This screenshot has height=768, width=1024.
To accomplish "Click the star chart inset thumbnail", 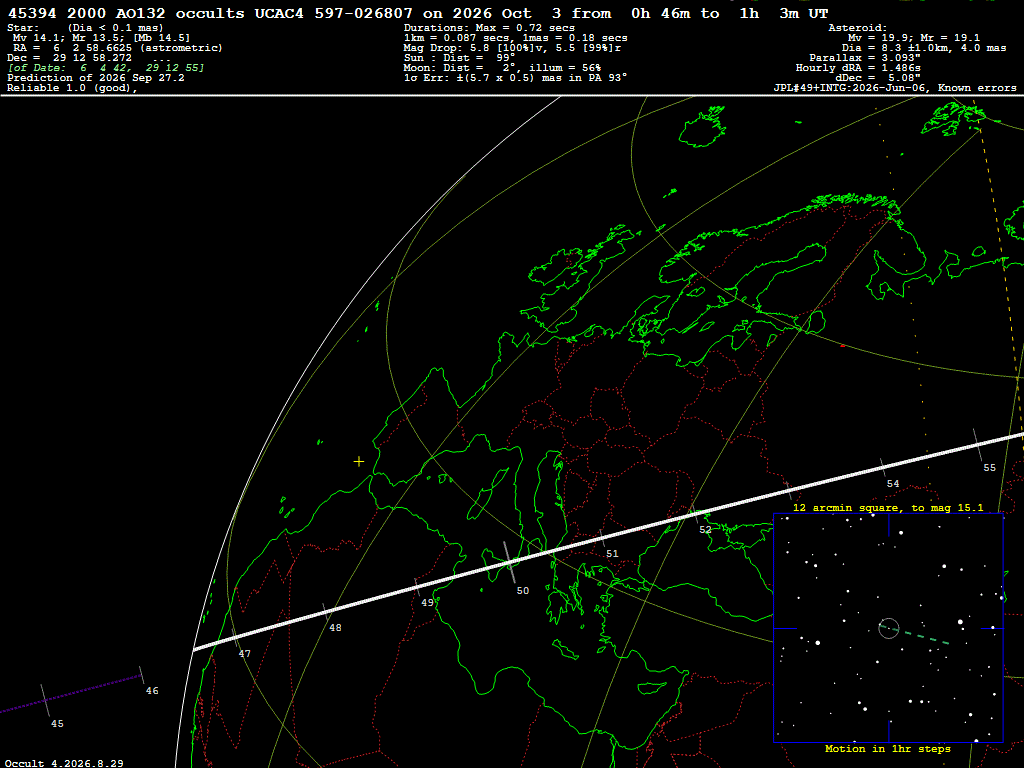I will coord(888,628).
